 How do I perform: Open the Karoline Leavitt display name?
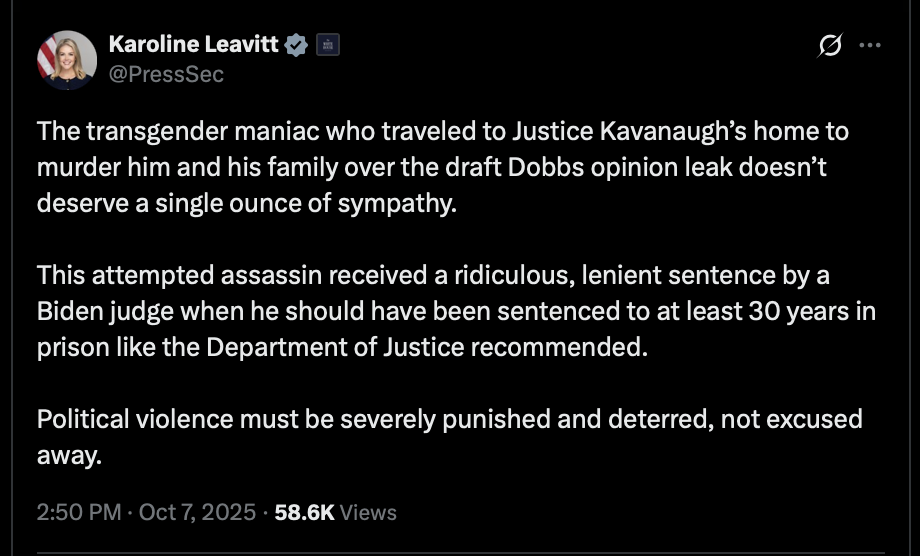tap(193, 45)
